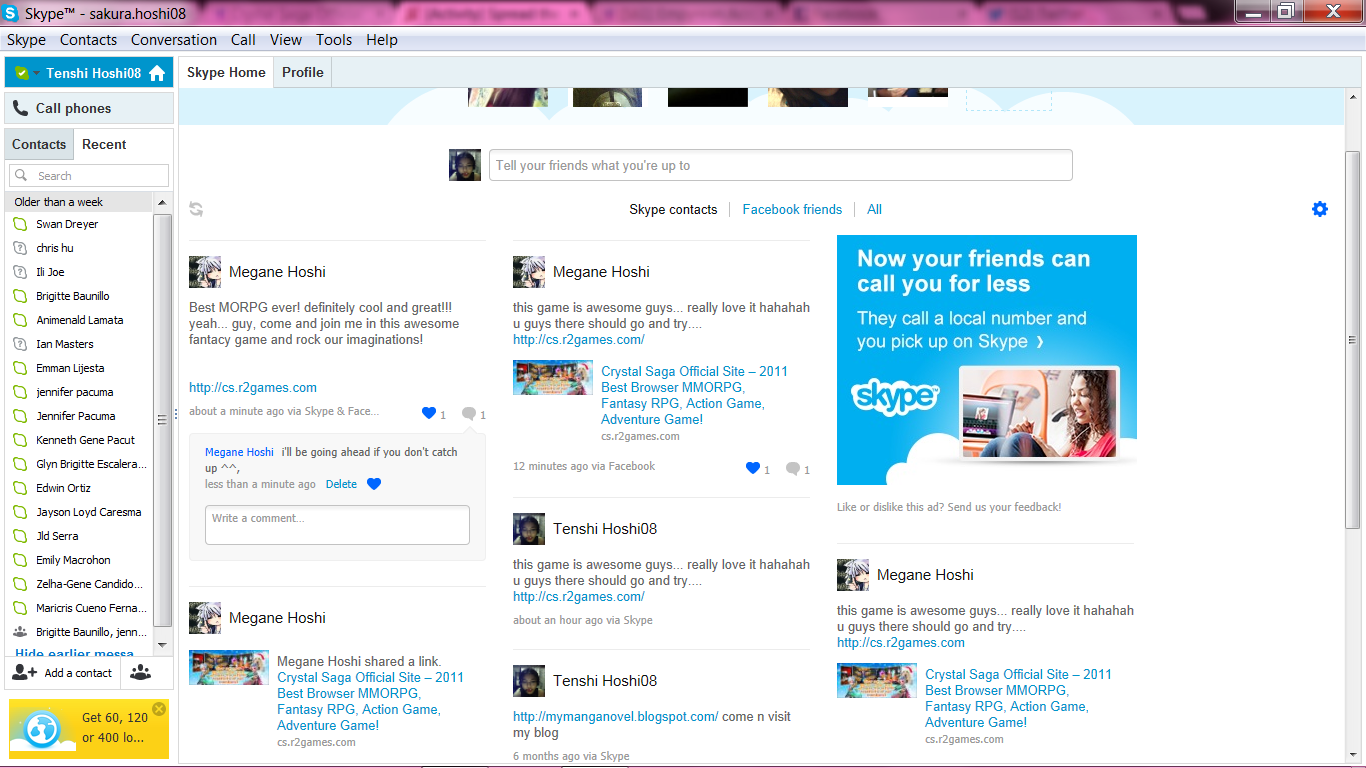Open feed settings gear icon
Screen dimensions: 1366x768
[x=1320, y=209]
